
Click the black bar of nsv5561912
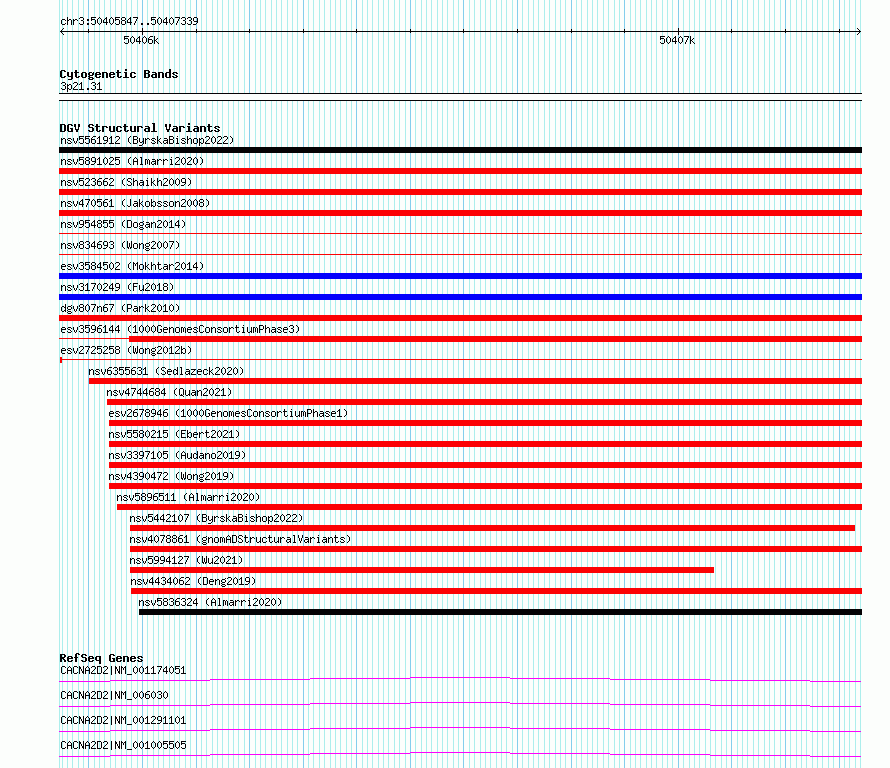pyautogui.click(x=460, y=150)
